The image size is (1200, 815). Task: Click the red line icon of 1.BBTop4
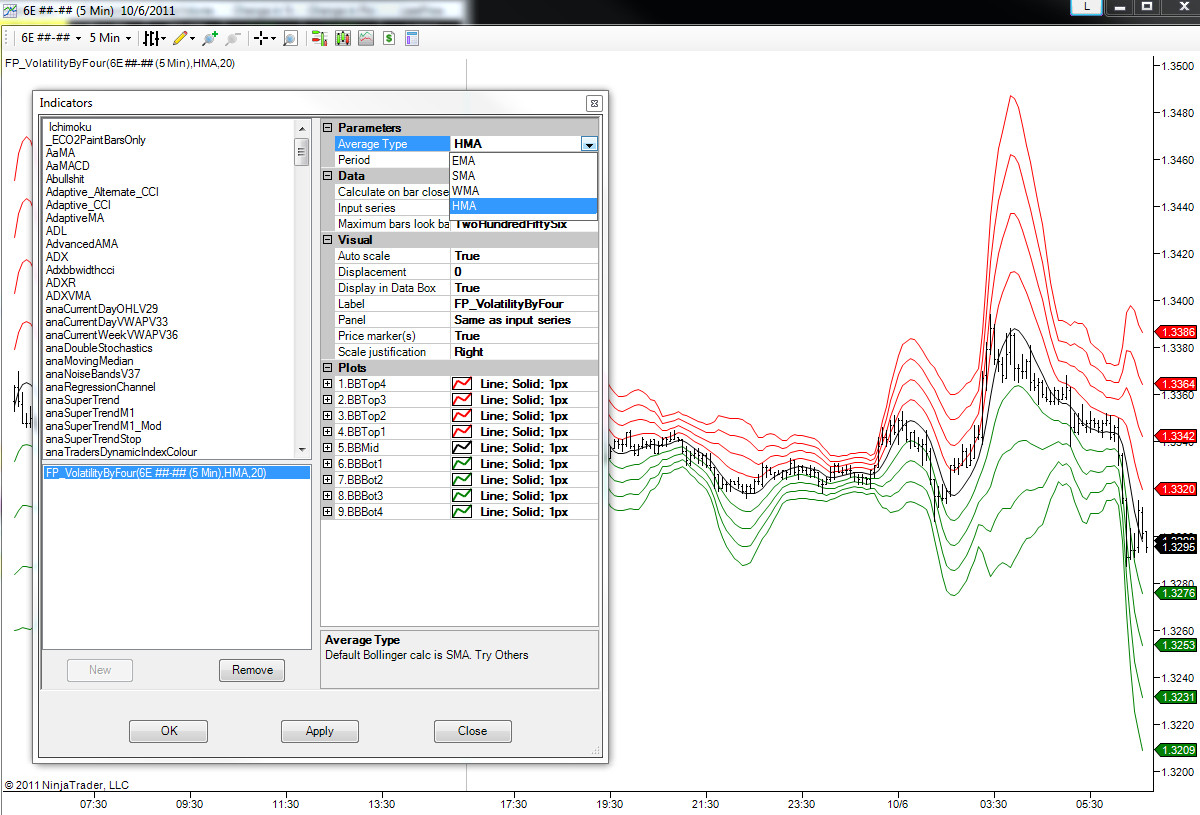click(x=463, y=384)
